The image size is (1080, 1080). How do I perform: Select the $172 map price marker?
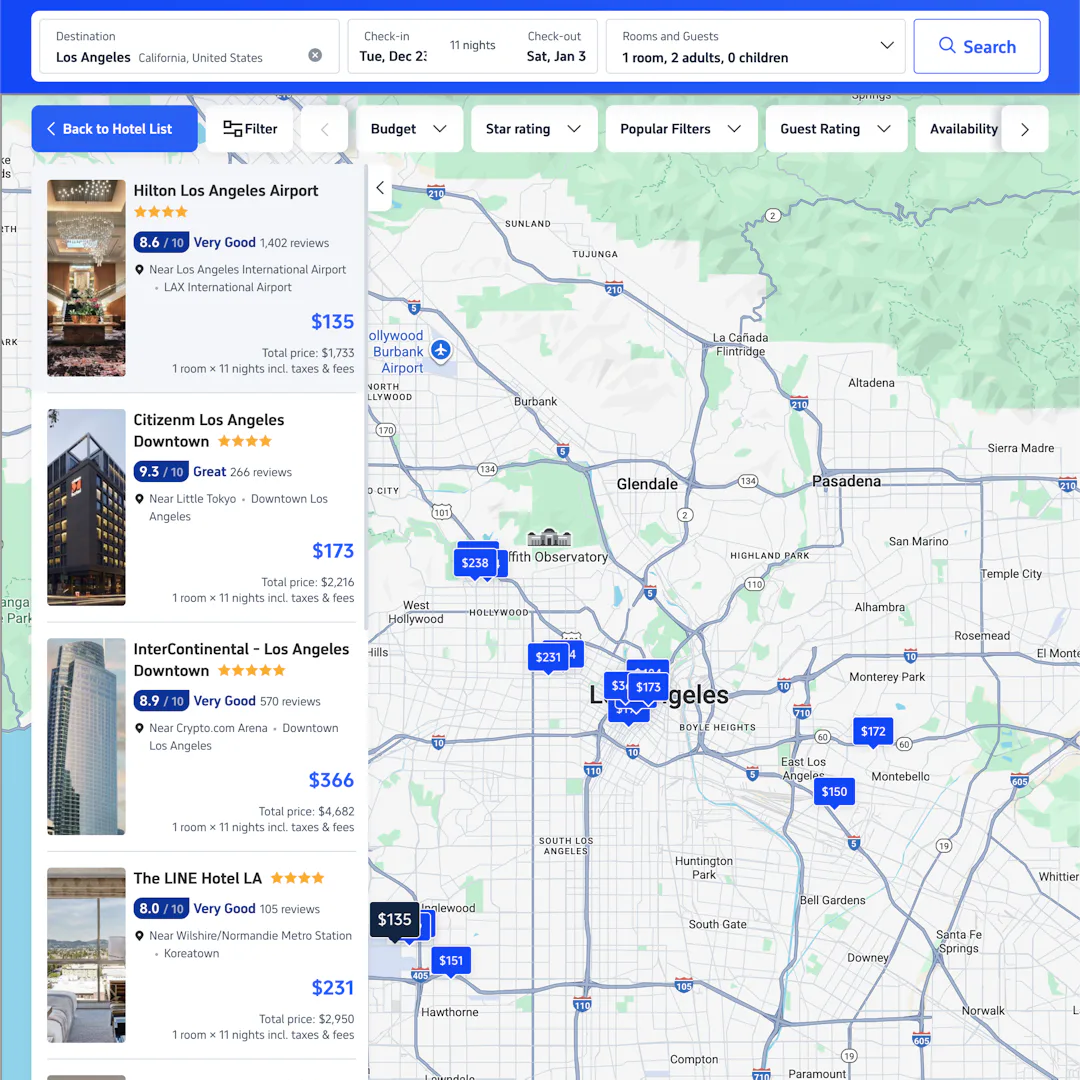[873, 732]
